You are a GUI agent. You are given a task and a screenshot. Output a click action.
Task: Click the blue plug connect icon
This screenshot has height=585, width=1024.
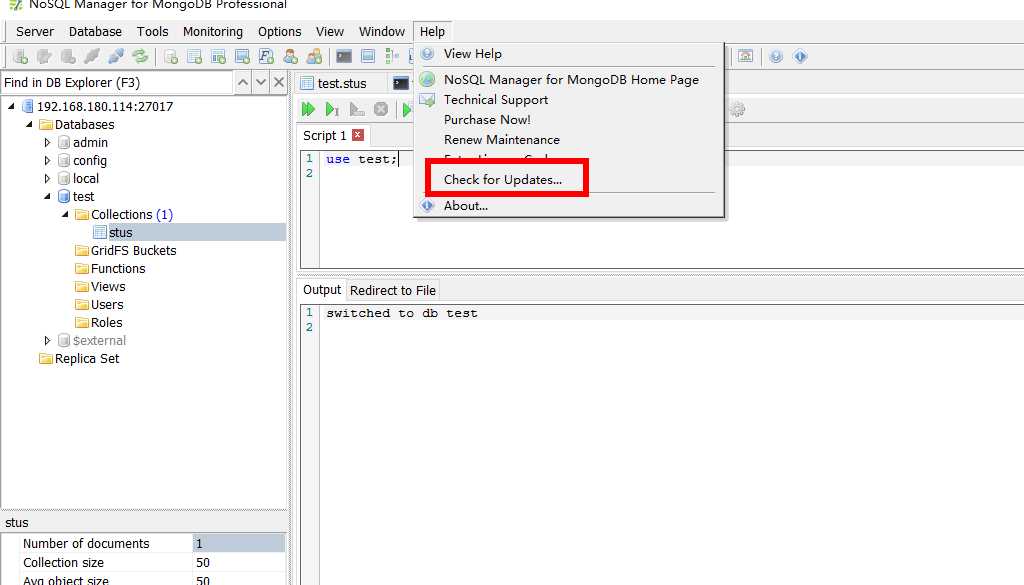[116, 57]
